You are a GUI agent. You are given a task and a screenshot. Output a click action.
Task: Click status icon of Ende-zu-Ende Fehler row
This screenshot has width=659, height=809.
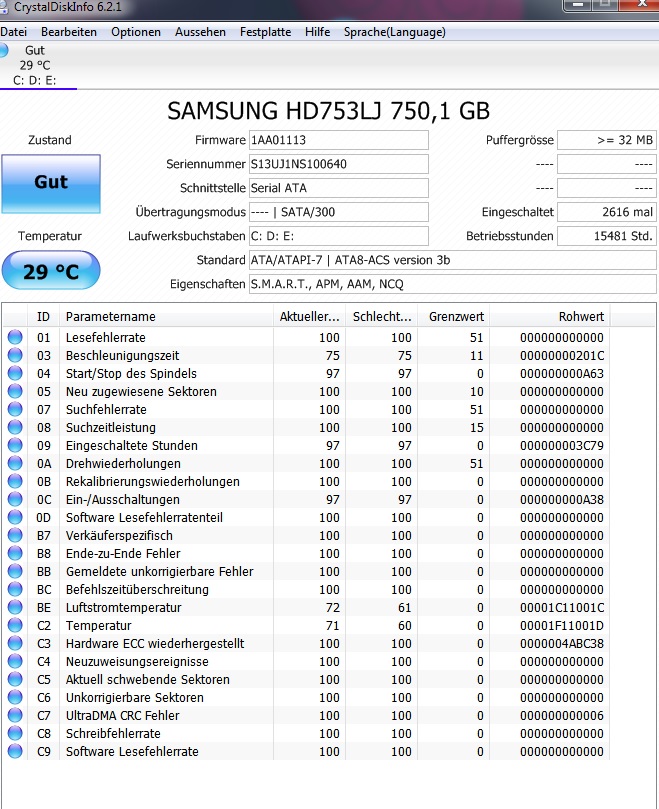tap(15, 554)
